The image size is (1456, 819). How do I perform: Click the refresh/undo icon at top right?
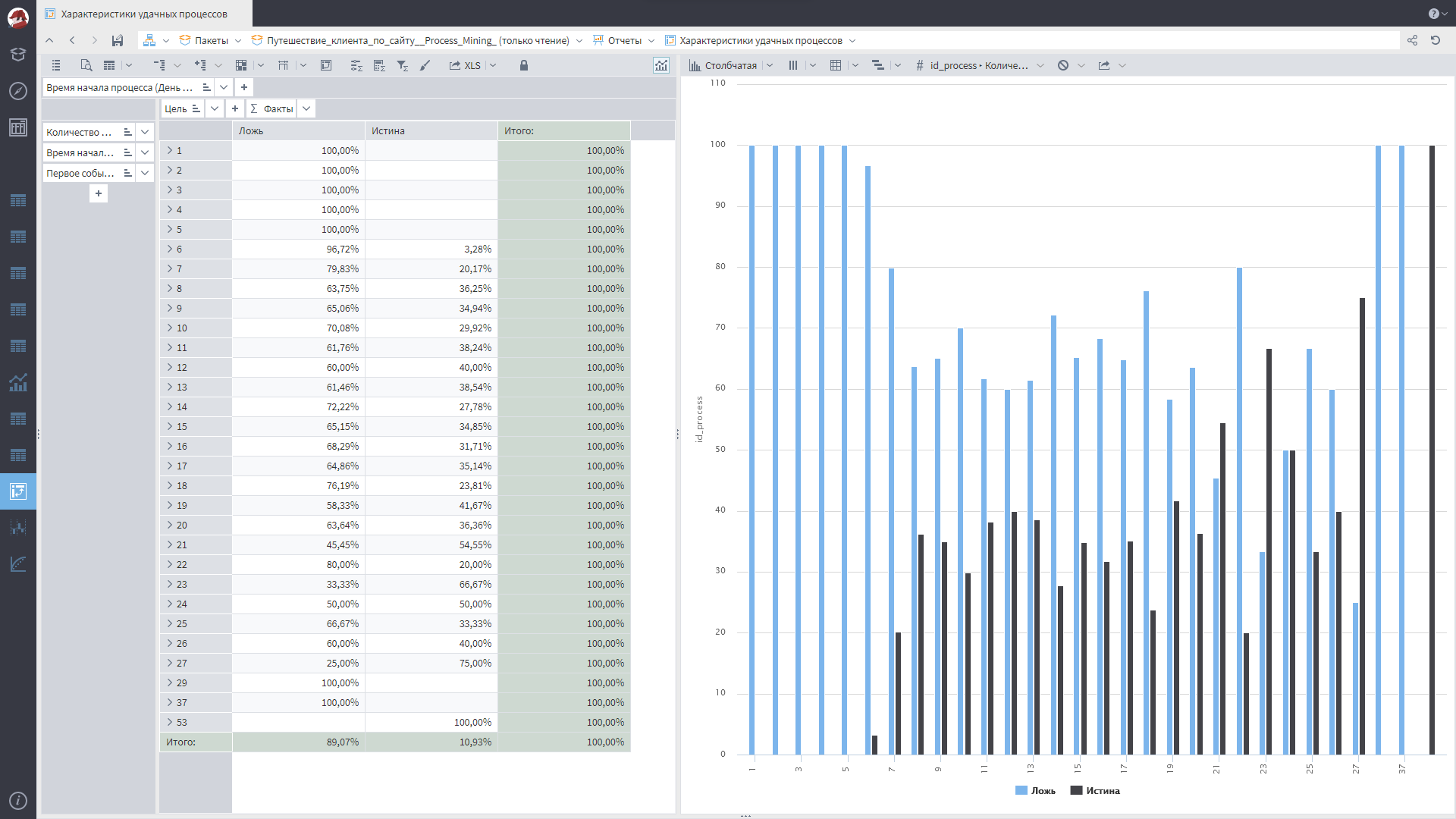coord(1436,41)
